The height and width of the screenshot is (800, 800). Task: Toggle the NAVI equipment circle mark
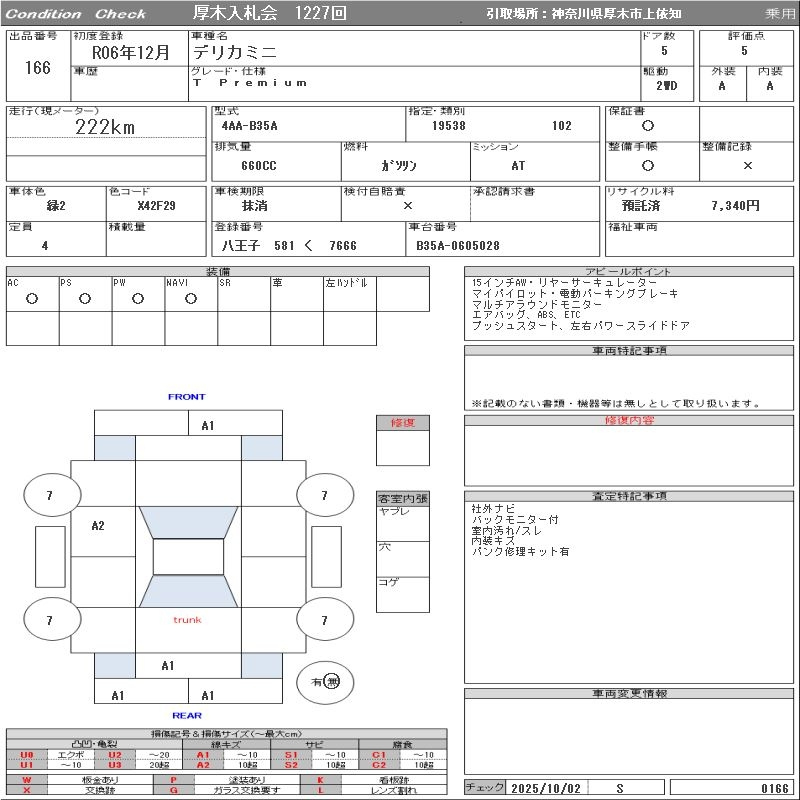[x=191, y=299]
